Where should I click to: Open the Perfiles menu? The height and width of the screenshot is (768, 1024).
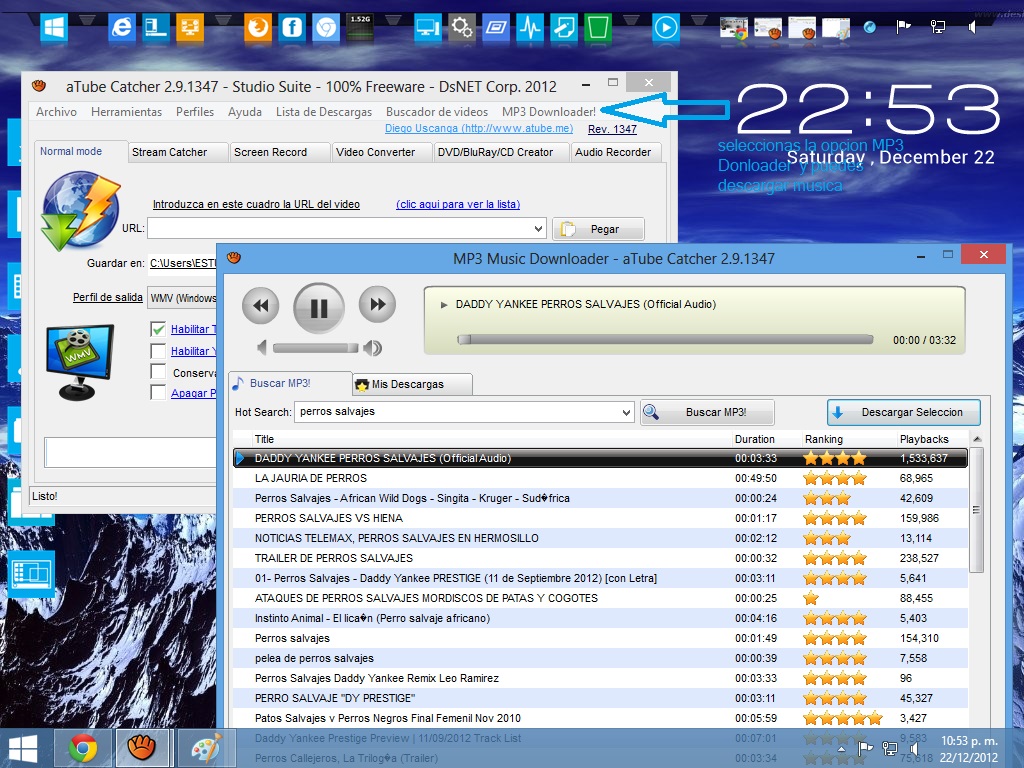click(195, 112)
